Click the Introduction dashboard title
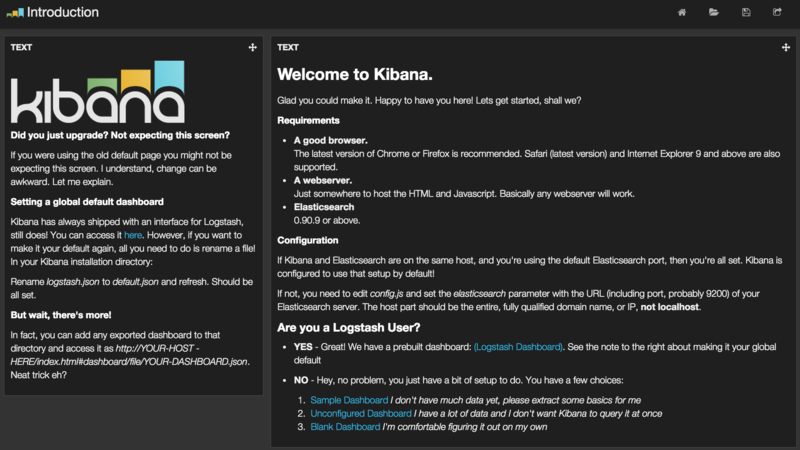 click(63, 12)
